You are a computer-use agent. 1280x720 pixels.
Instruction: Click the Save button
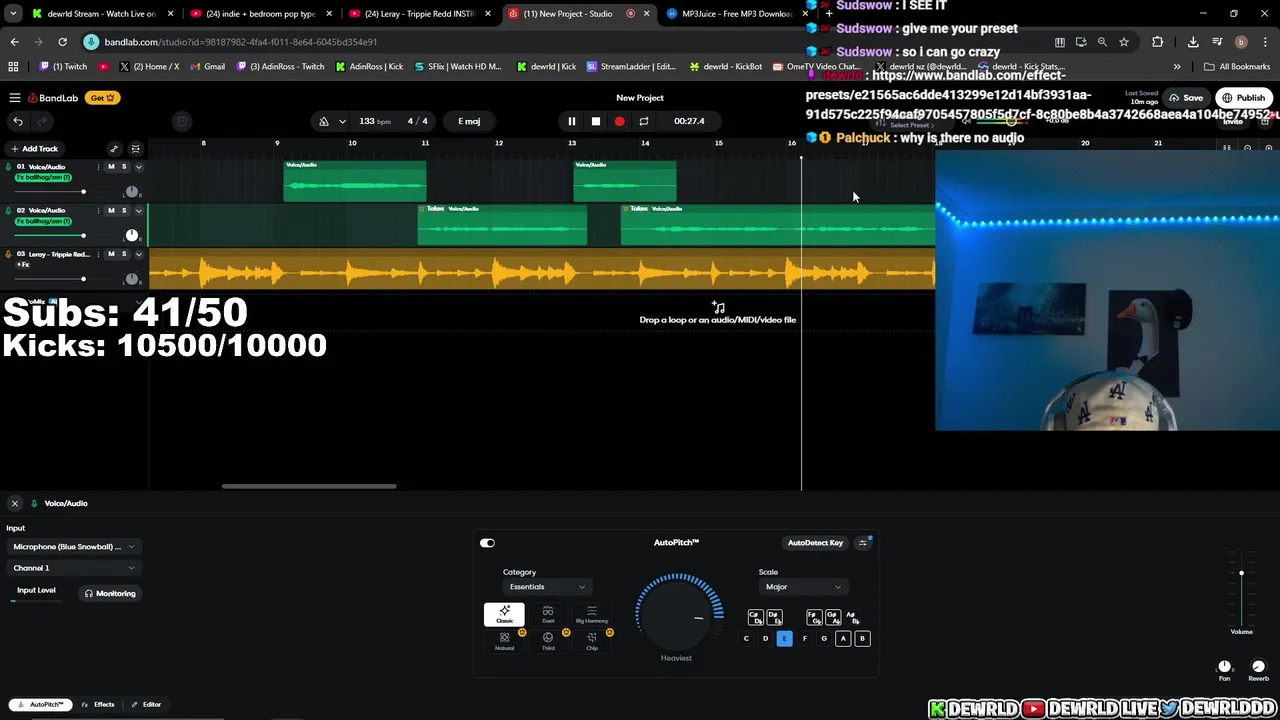1187,98
